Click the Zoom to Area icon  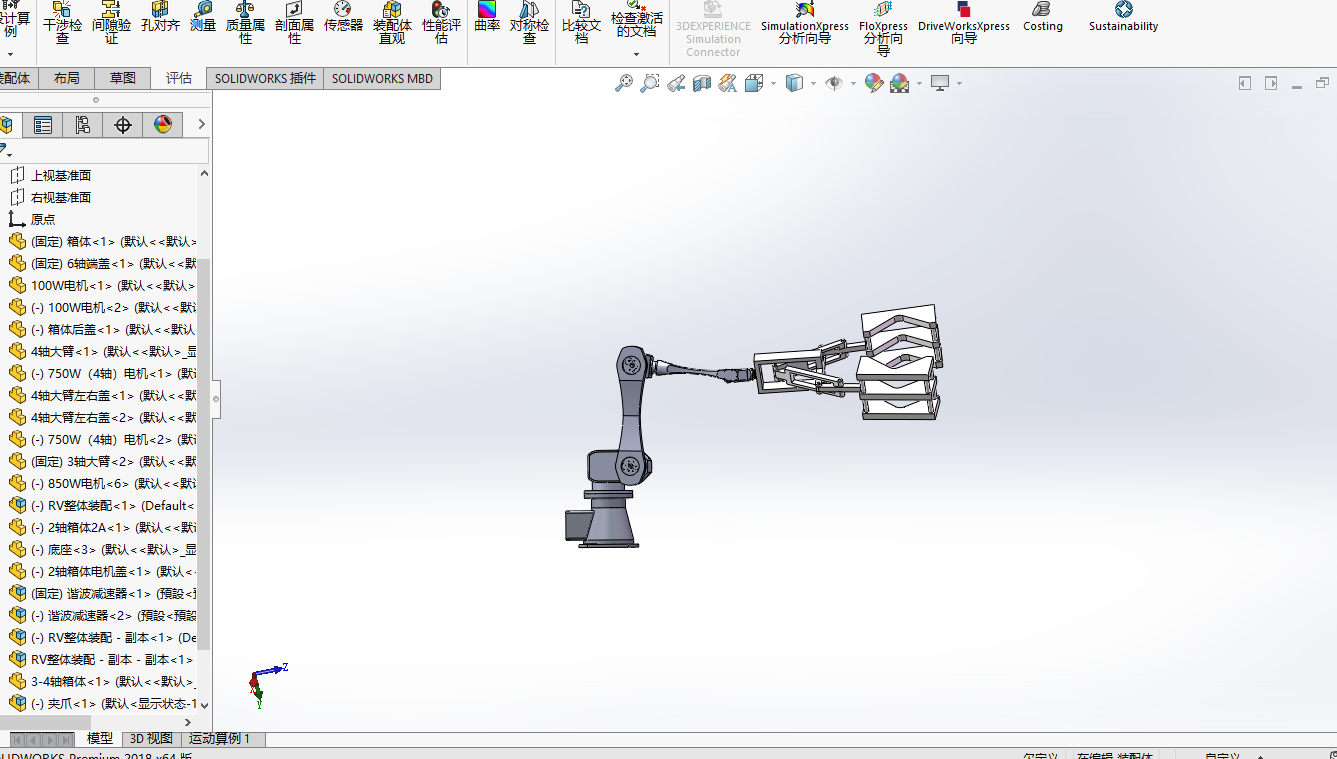[649, 84]
